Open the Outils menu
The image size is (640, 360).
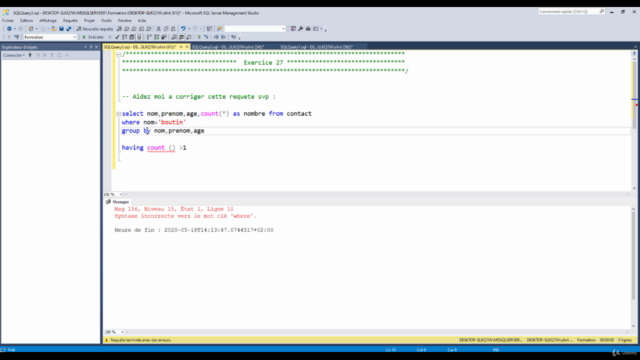pos(106,20)
